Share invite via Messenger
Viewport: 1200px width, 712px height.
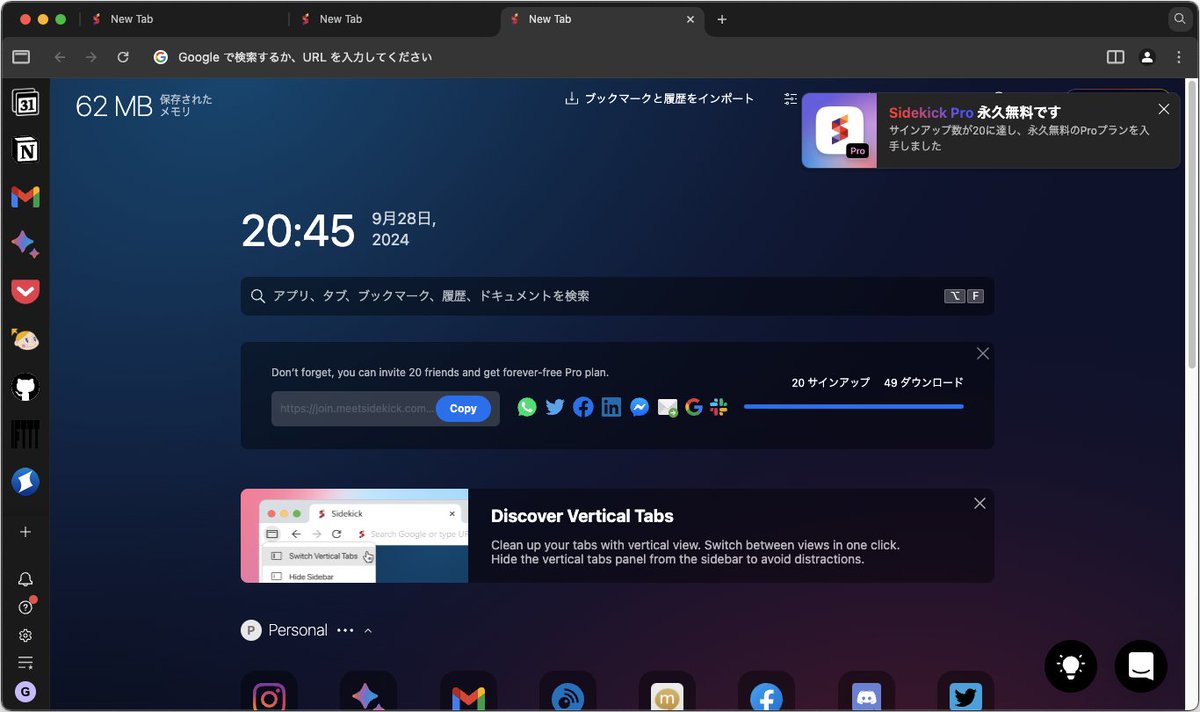640,407
